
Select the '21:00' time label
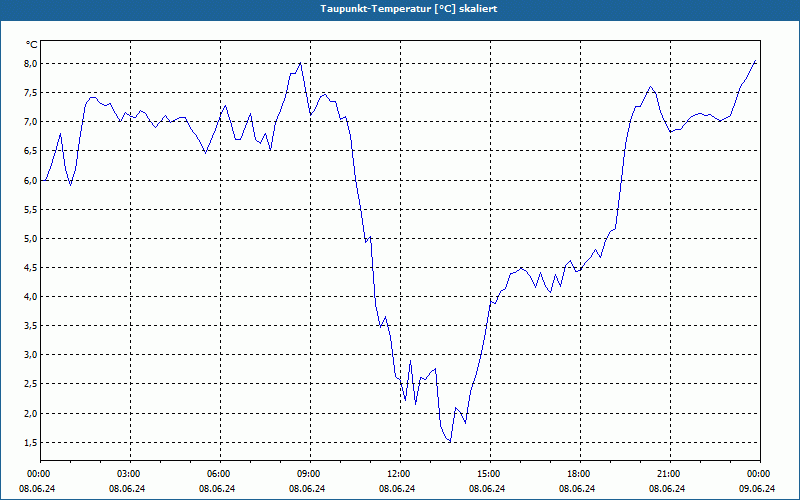[670, 474]
